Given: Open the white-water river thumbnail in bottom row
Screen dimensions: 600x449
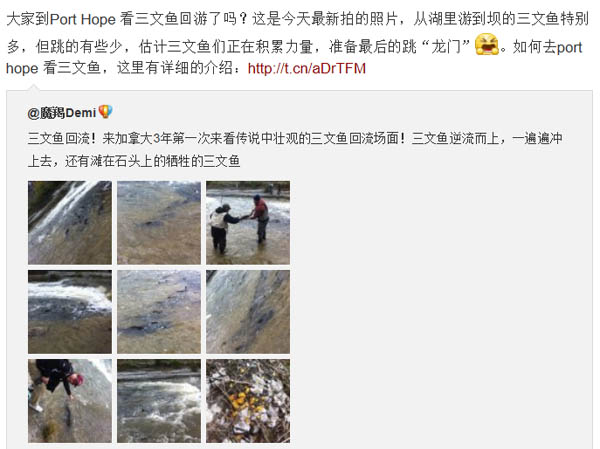Looking at the screenshot, I should coord(159,401).
